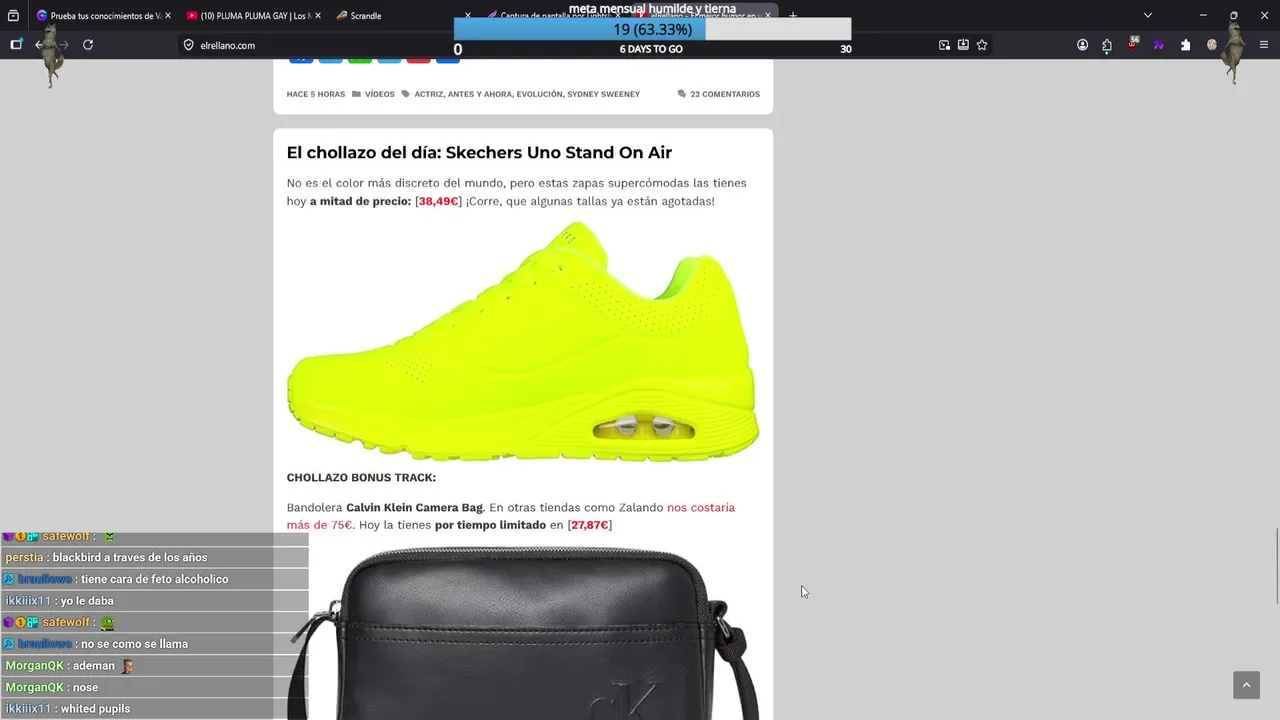This screenshot has width=1280, height=720.
Task: Click the browser reload button
Action: click(88, 45)
